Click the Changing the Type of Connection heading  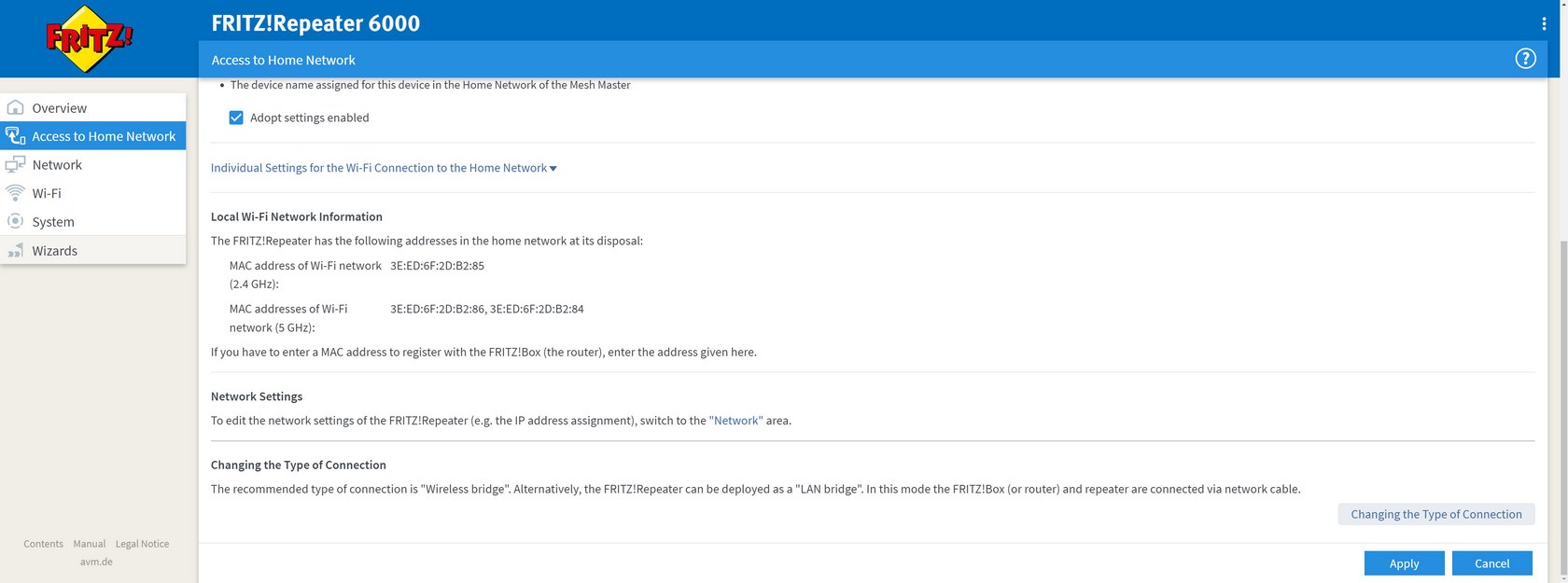click(x=299, y=465)
